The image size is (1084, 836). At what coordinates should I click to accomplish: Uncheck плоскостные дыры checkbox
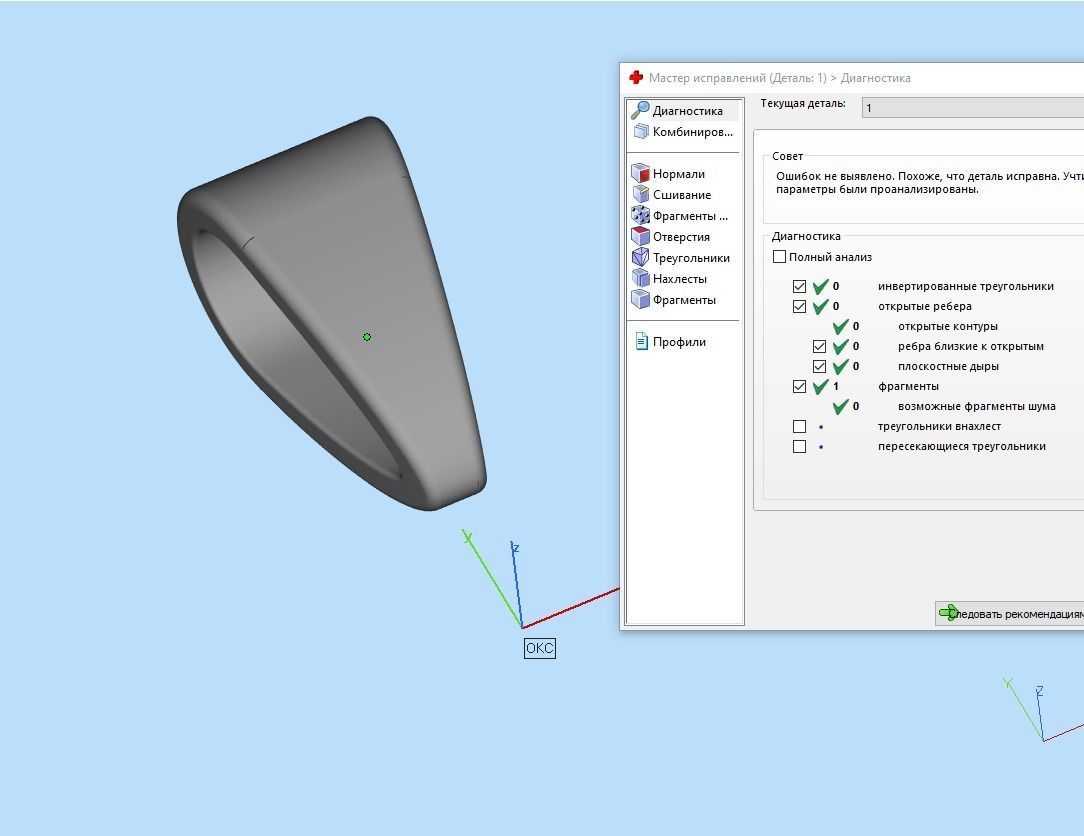819,366
